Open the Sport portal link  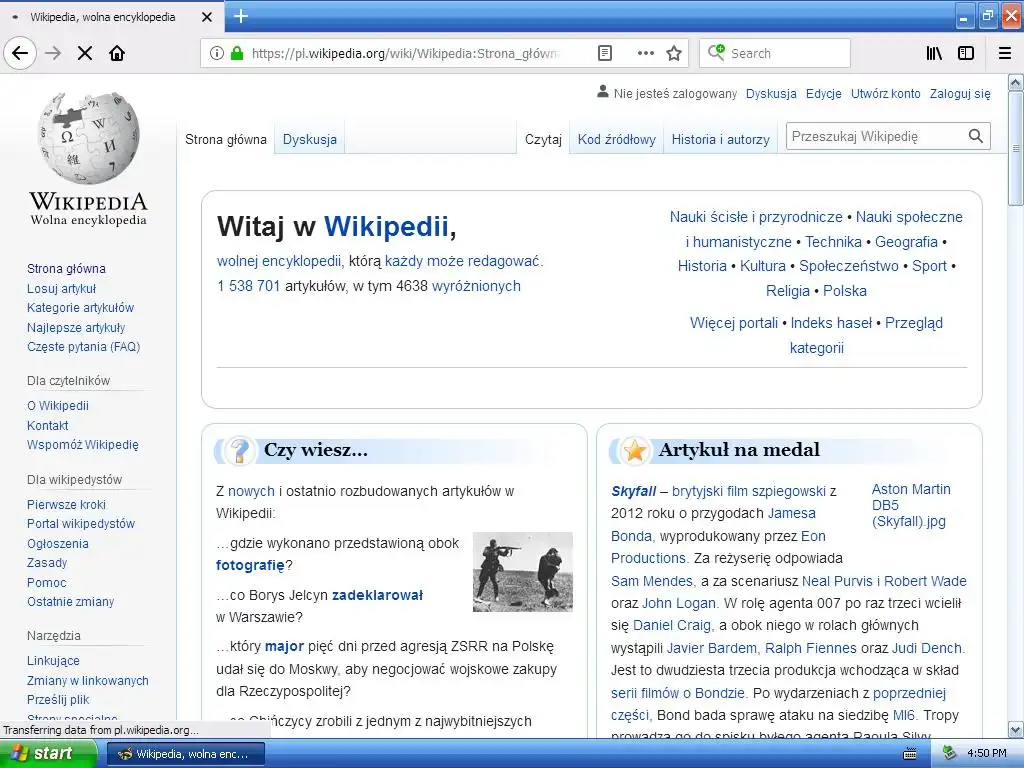929,266
